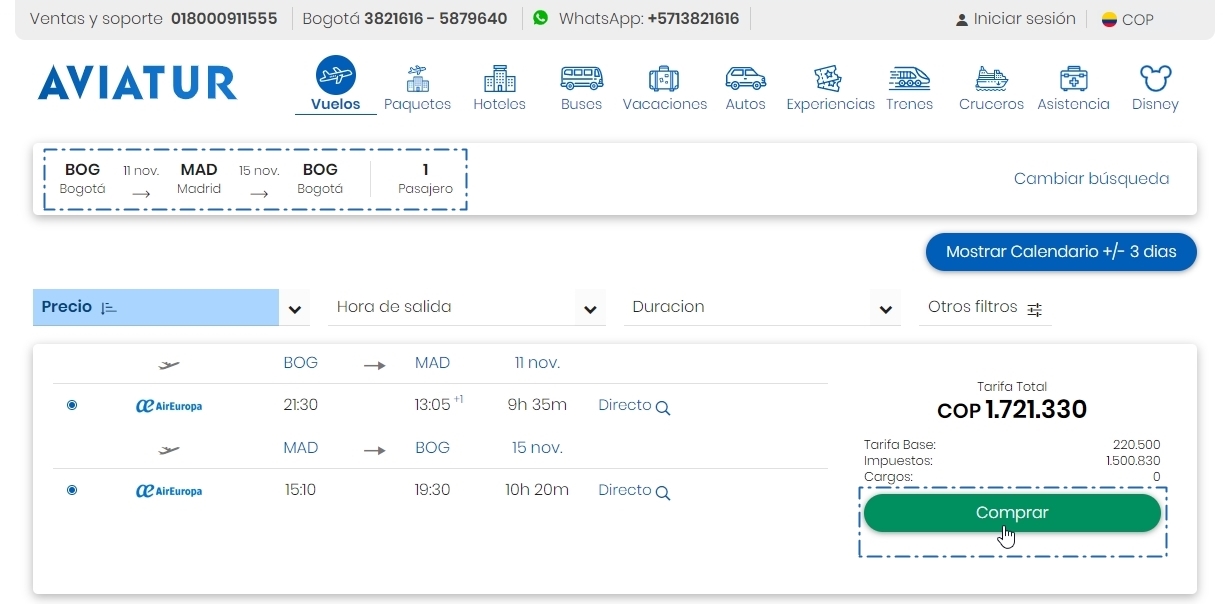Go to the Cruceros section

pyautogui.click(x=991, y=88)
